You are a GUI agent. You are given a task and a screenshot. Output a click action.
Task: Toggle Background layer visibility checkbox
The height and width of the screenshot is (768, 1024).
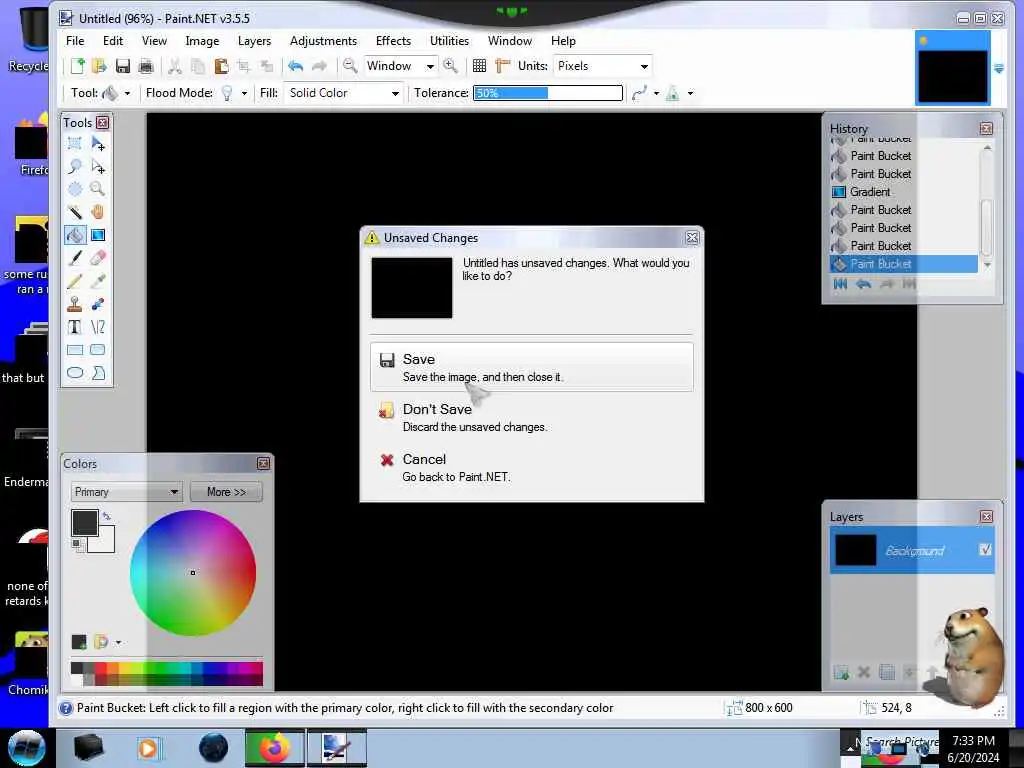[x=985, y=550]
